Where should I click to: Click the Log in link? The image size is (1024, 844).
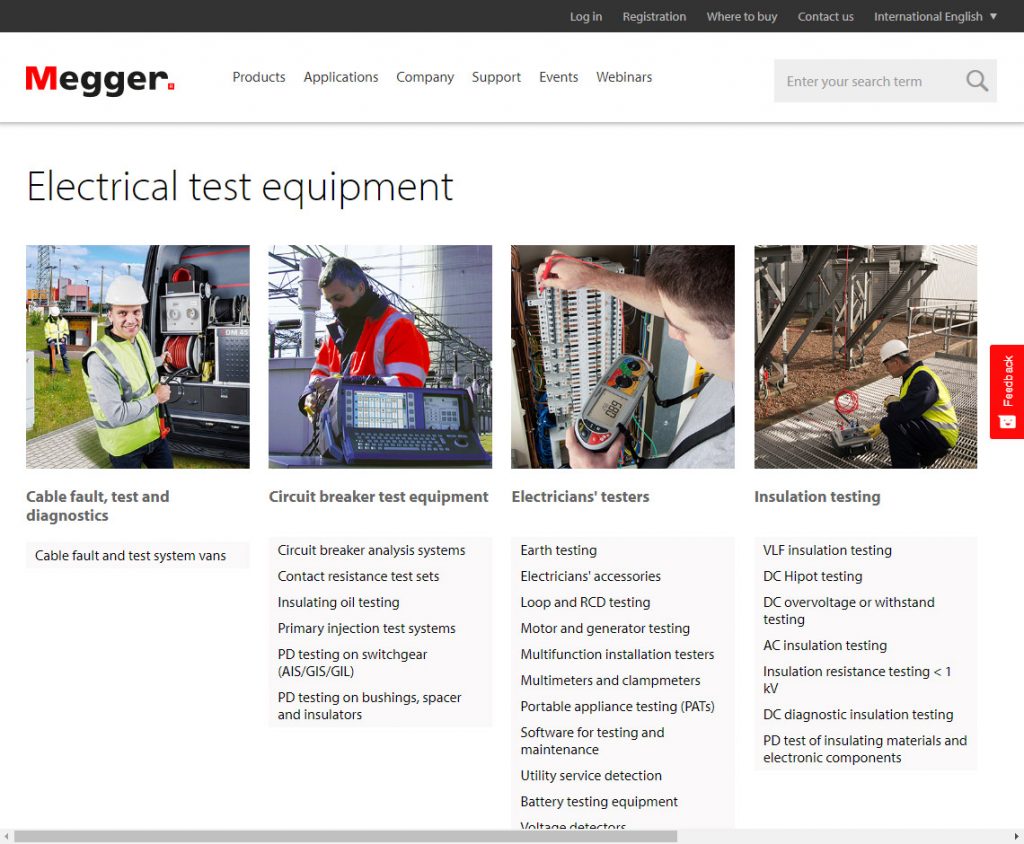(585, 16)
